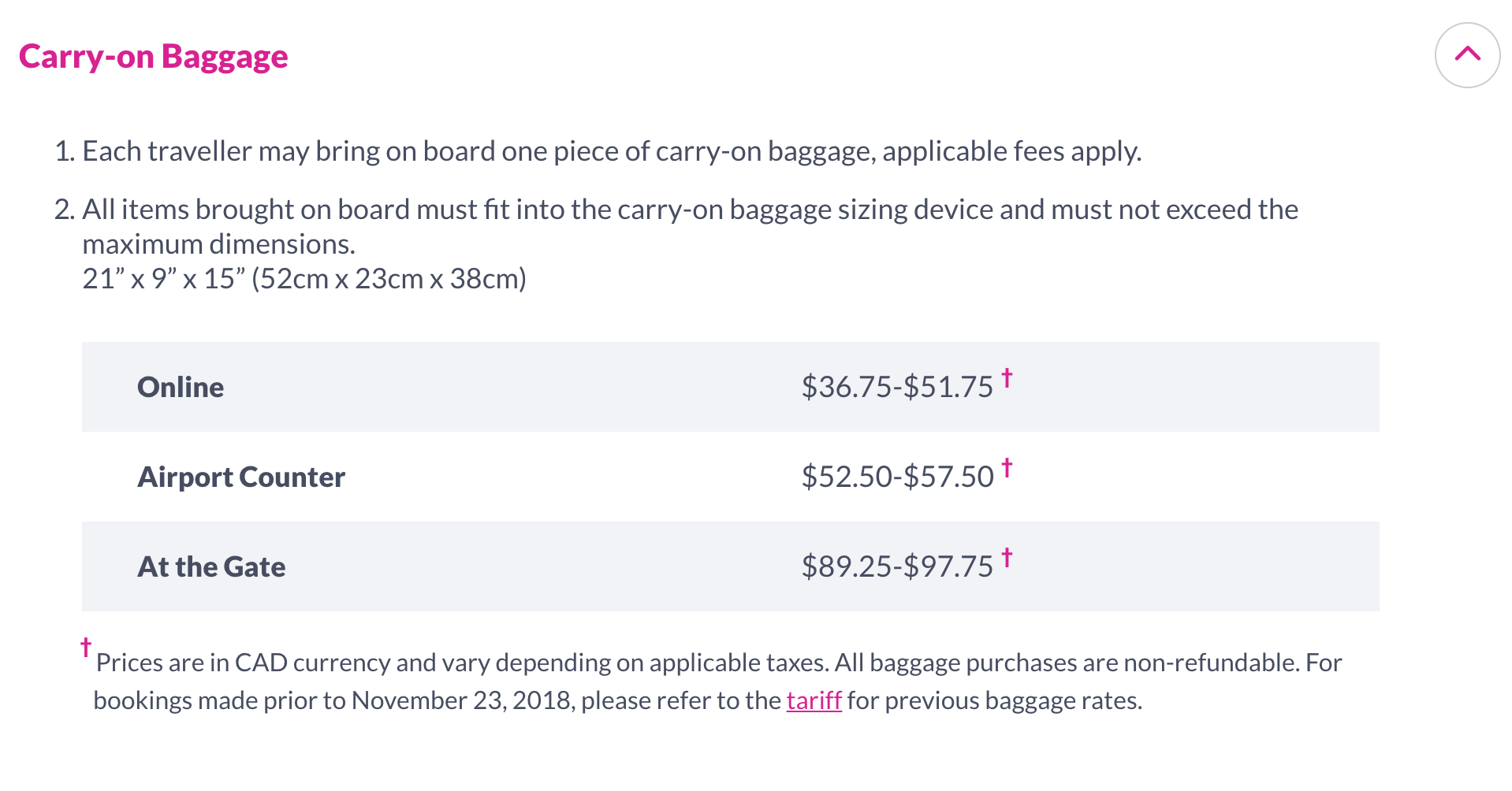Click the $36.75-$51.75 online price
The height and width of the screenshot is (791, 1512).
coord(897,387)
